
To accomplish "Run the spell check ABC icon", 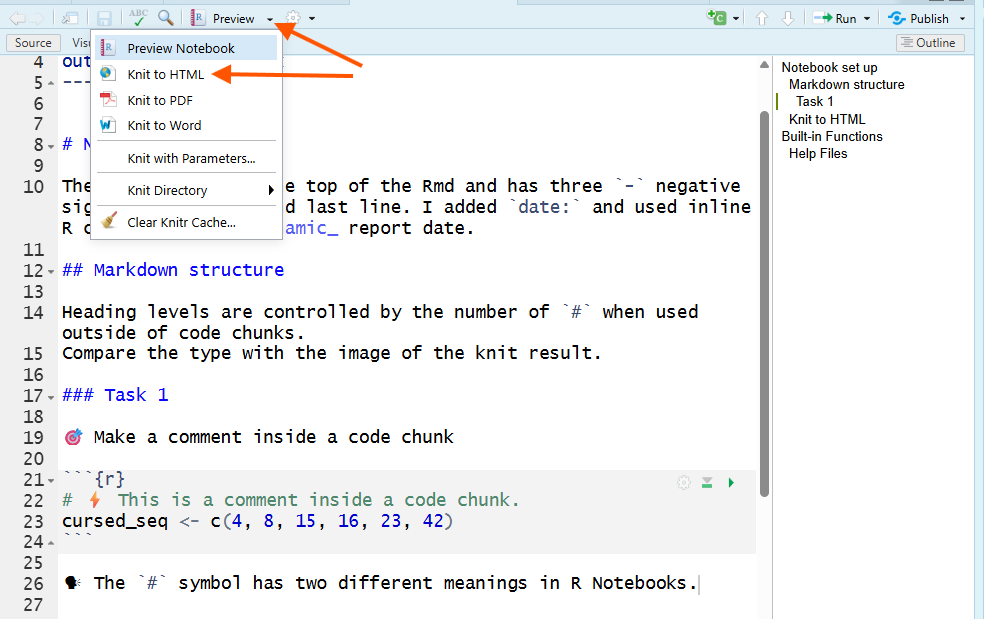I will coord(137,18).
